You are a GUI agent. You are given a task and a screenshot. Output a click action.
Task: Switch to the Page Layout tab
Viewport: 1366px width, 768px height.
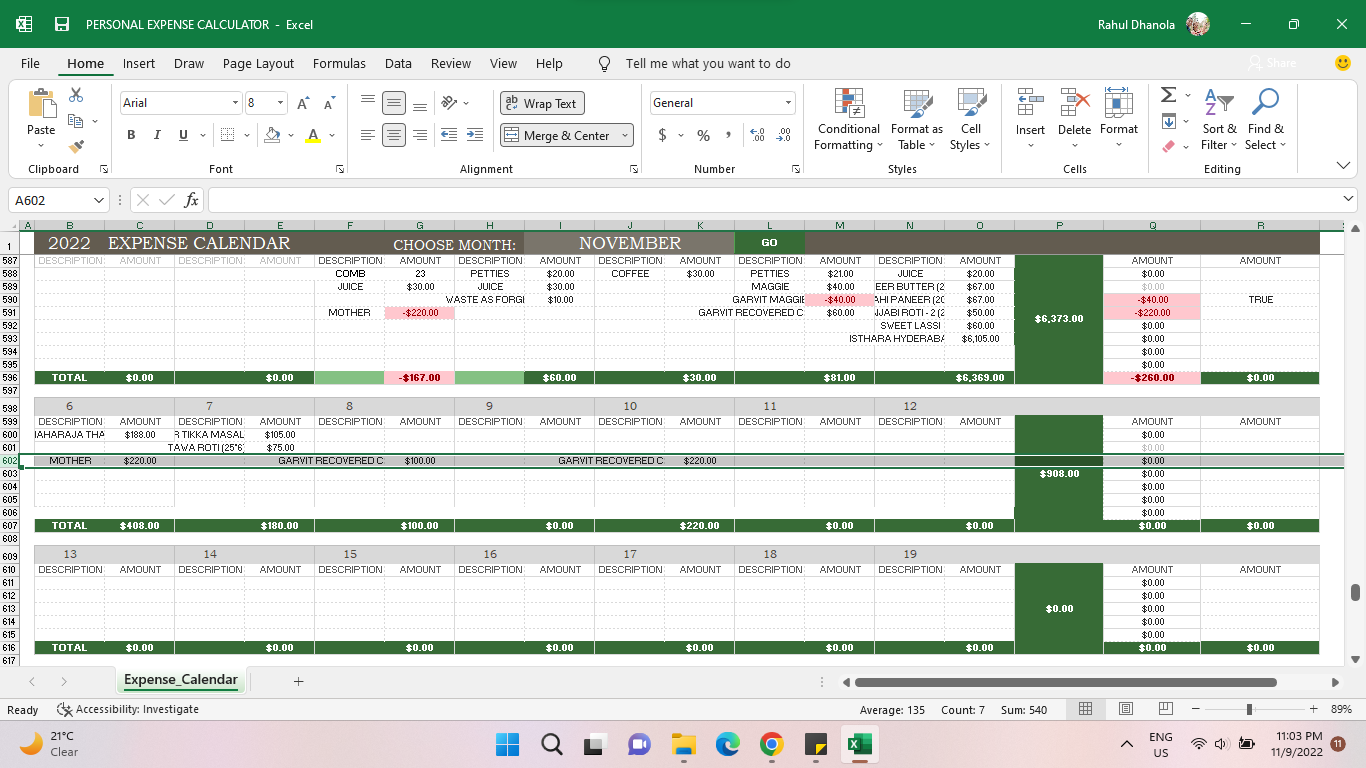pyautogui.click(x=258, y=63)
